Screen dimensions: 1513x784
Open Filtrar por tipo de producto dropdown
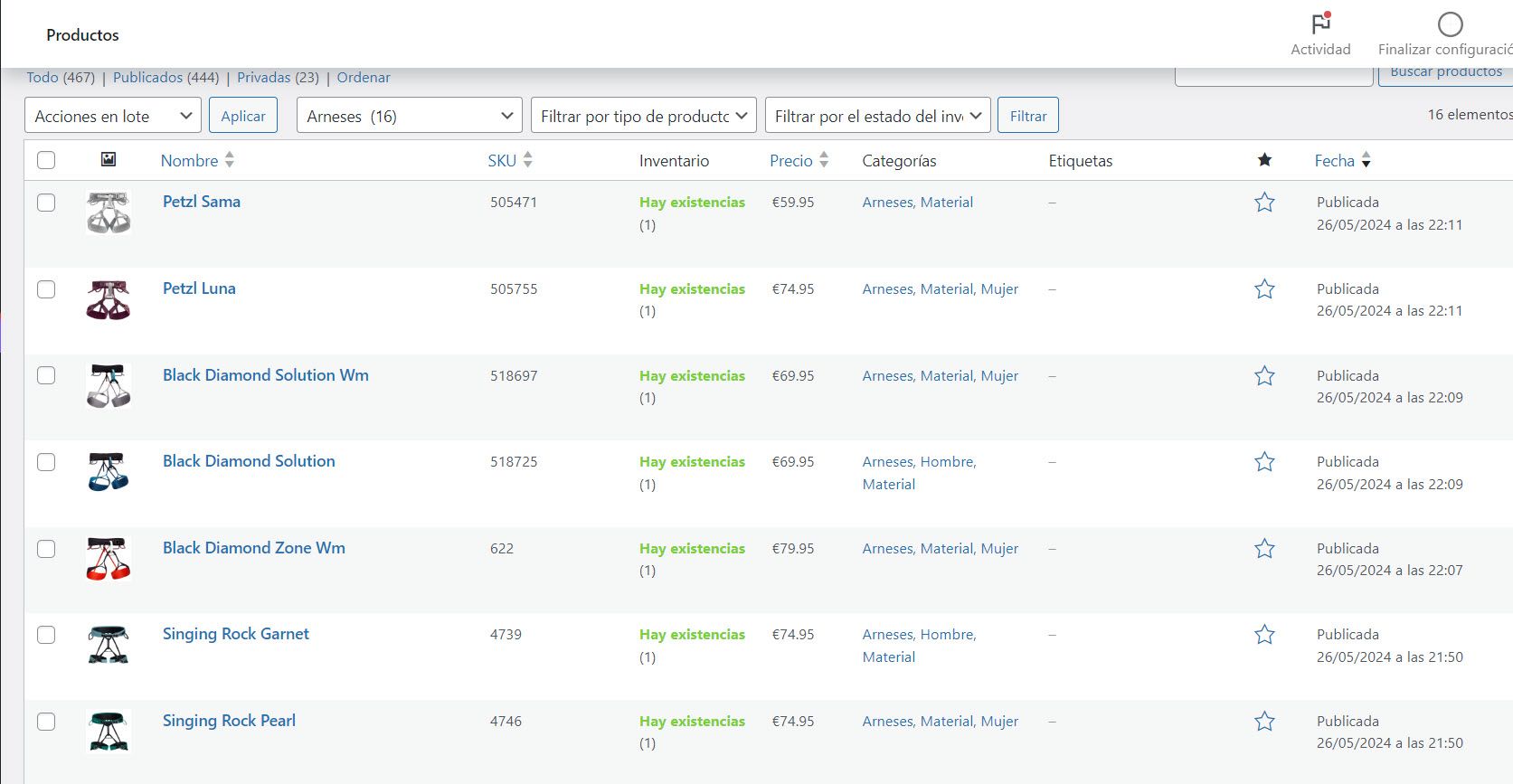[x=643, y=116]
